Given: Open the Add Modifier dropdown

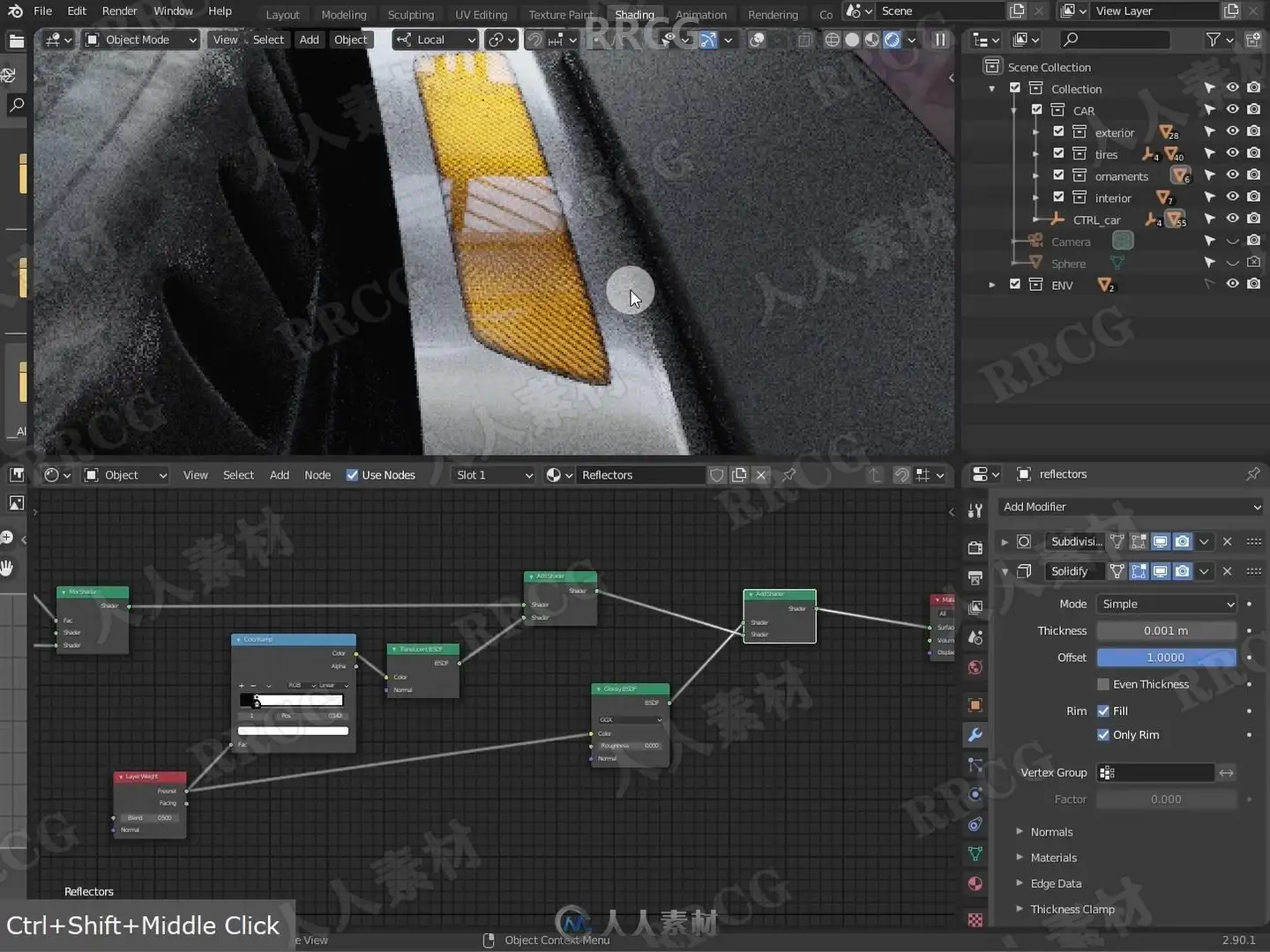Looking at the screenshot, I should (x=1132, y=507).
